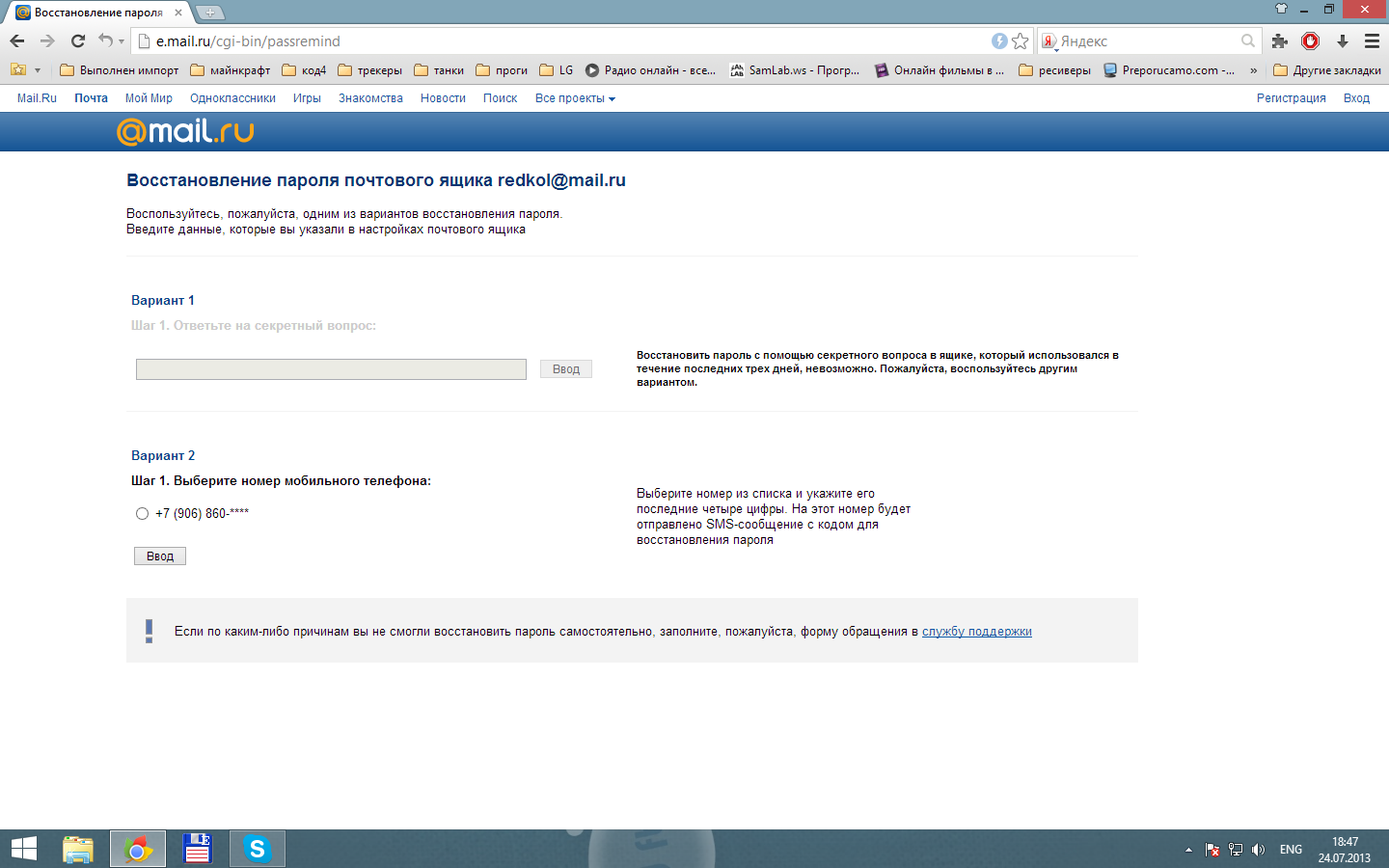Open the Preporucamo.com bookmark
The height and width of the screenshot is (868, 1389).
point(1169,70)
